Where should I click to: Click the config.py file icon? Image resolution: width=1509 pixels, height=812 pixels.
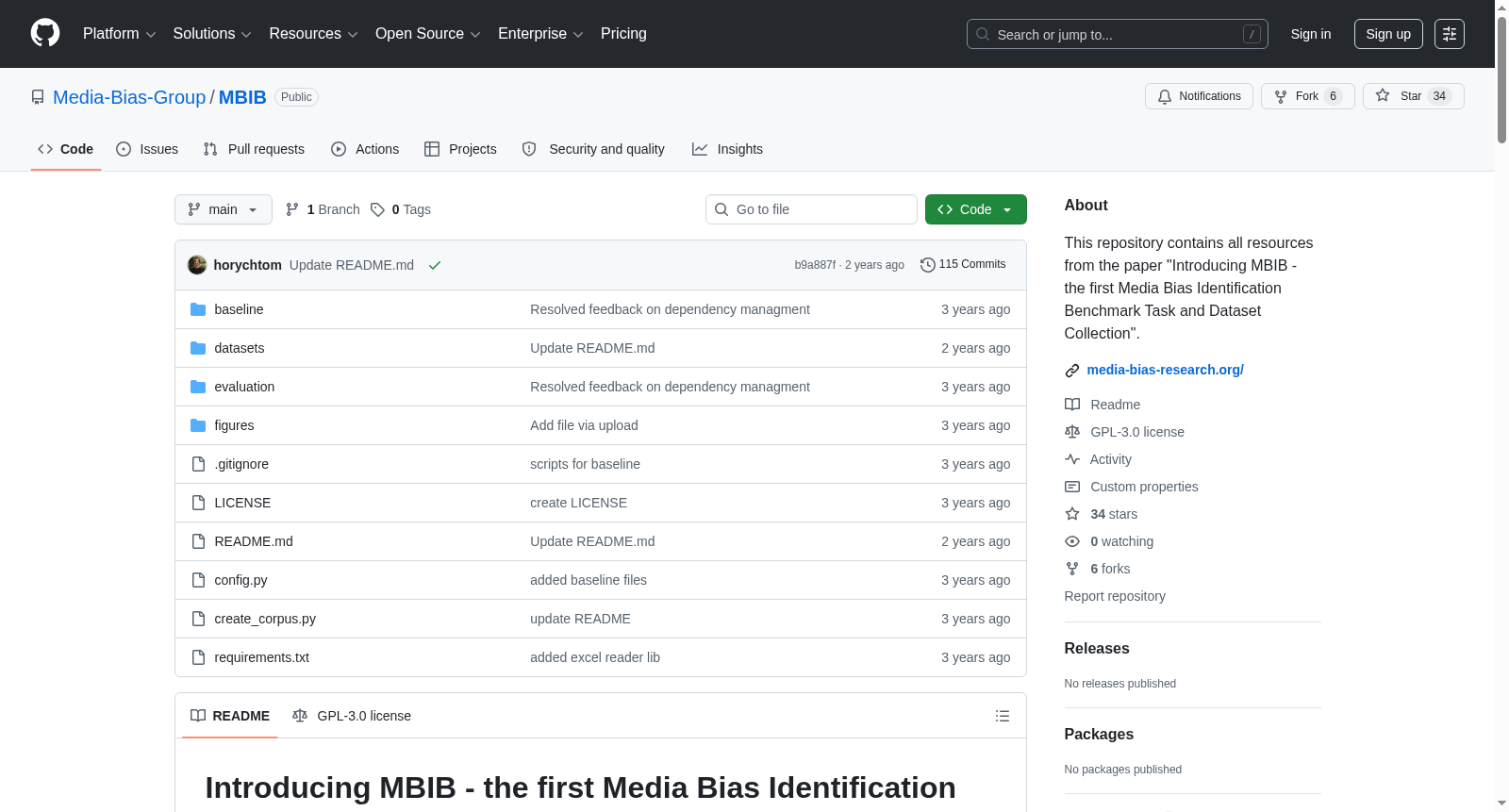pos(198,580)
